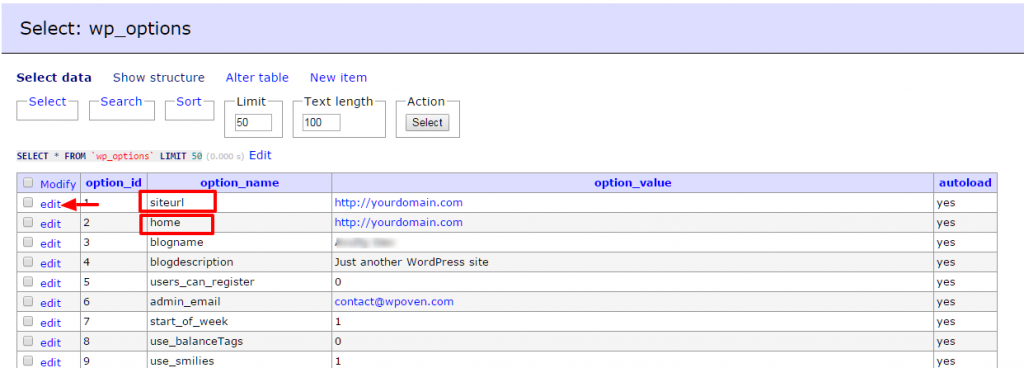The width and height of the screenshot is (1024, 368).
Task: Open the Select data tab
Action: 54,78
